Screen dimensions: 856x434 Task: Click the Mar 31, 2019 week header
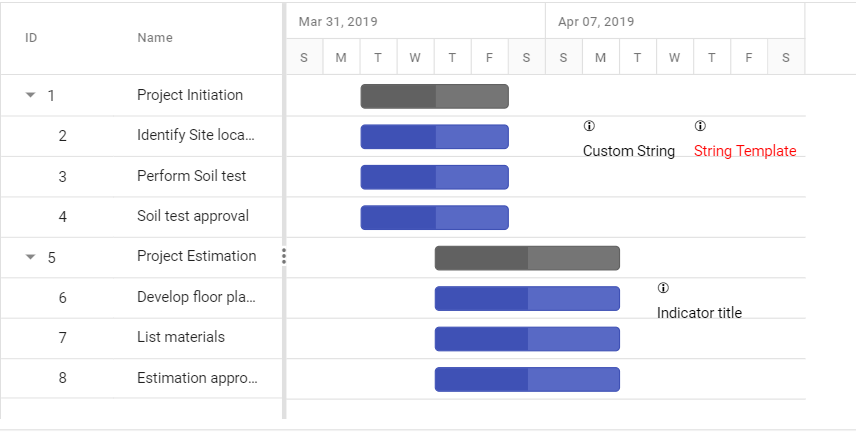[x=415, y=21]
